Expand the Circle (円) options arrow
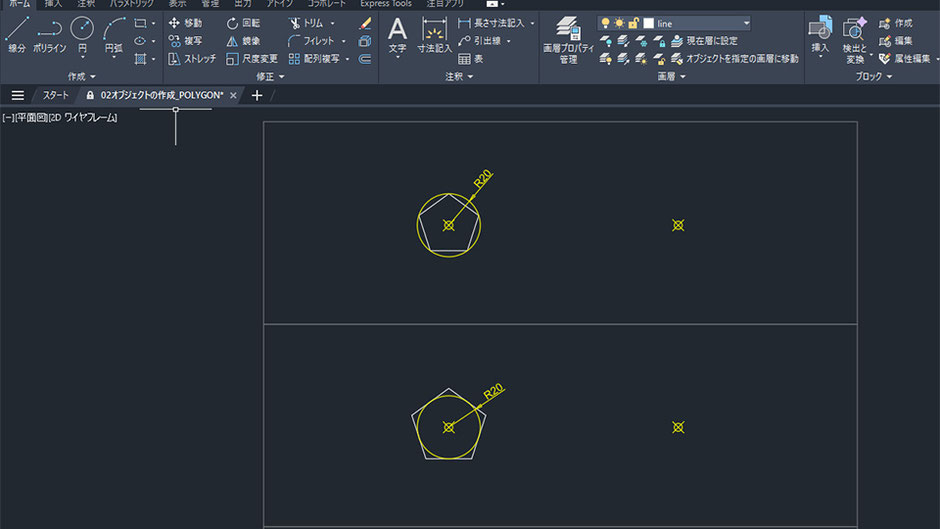The width and height of the screenshot is (940, 529). point(82,58)
